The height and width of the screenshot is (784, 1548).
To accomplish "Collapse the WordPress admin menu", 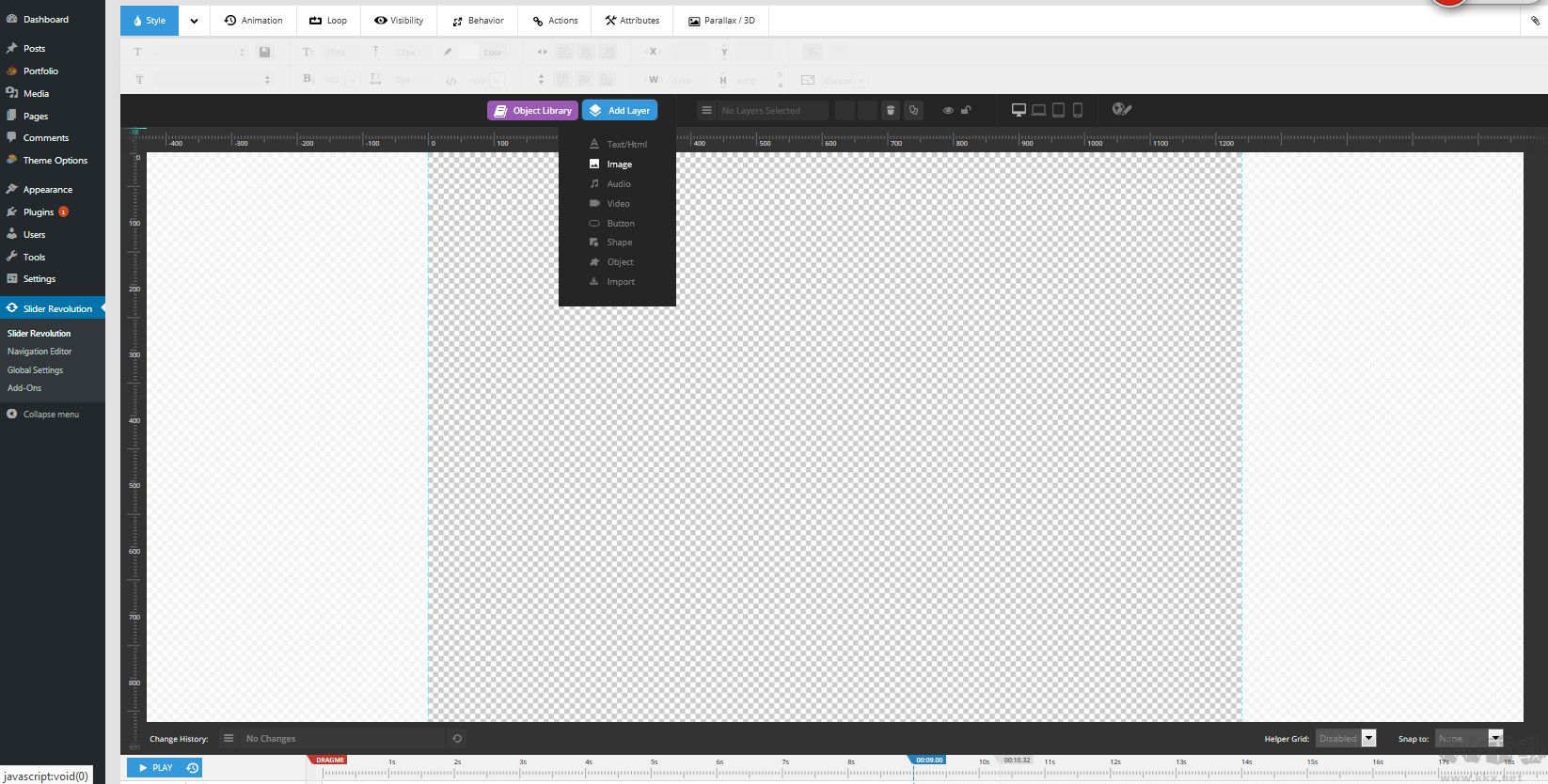I will coord(51,415).
